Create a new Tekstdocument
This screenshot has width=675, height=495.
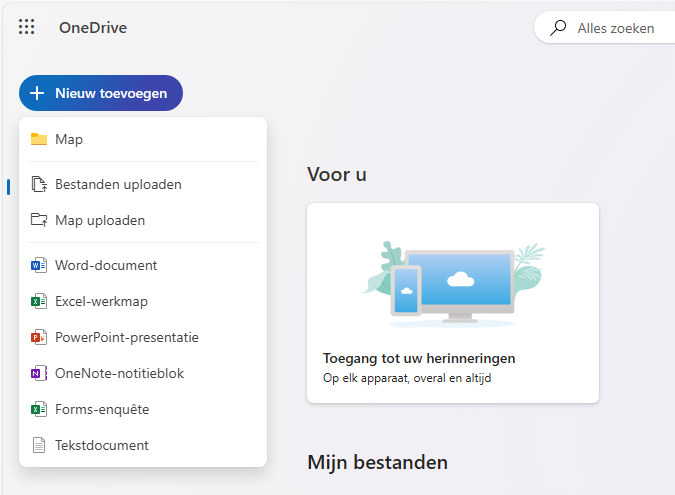click(143, 445)
